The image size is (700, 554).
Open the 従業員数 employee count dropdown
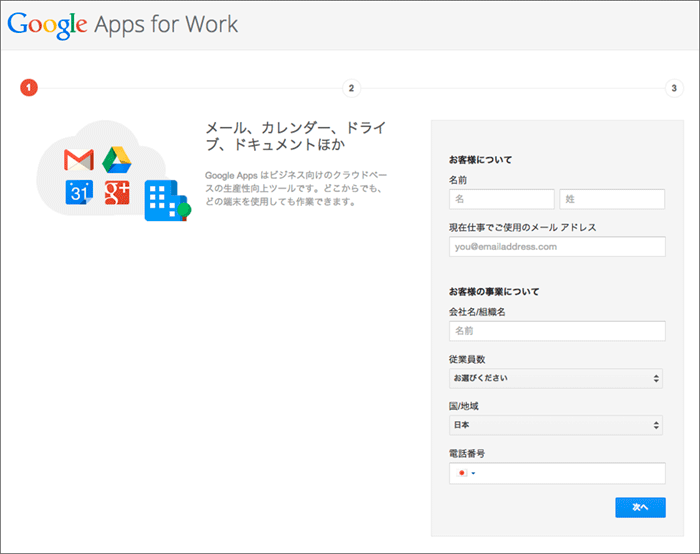(556, 378)
